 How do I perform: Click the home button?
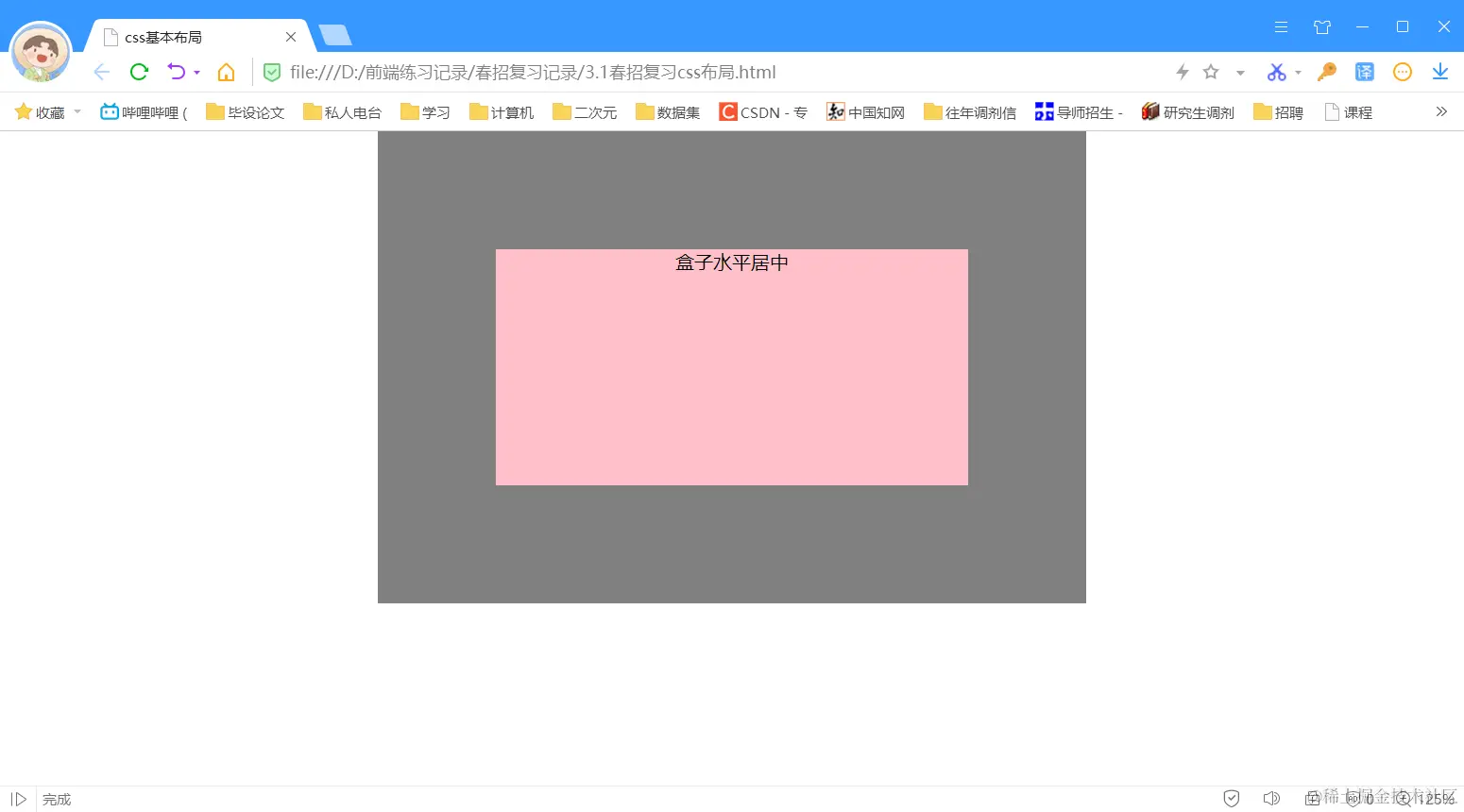[x=226, y=72]
